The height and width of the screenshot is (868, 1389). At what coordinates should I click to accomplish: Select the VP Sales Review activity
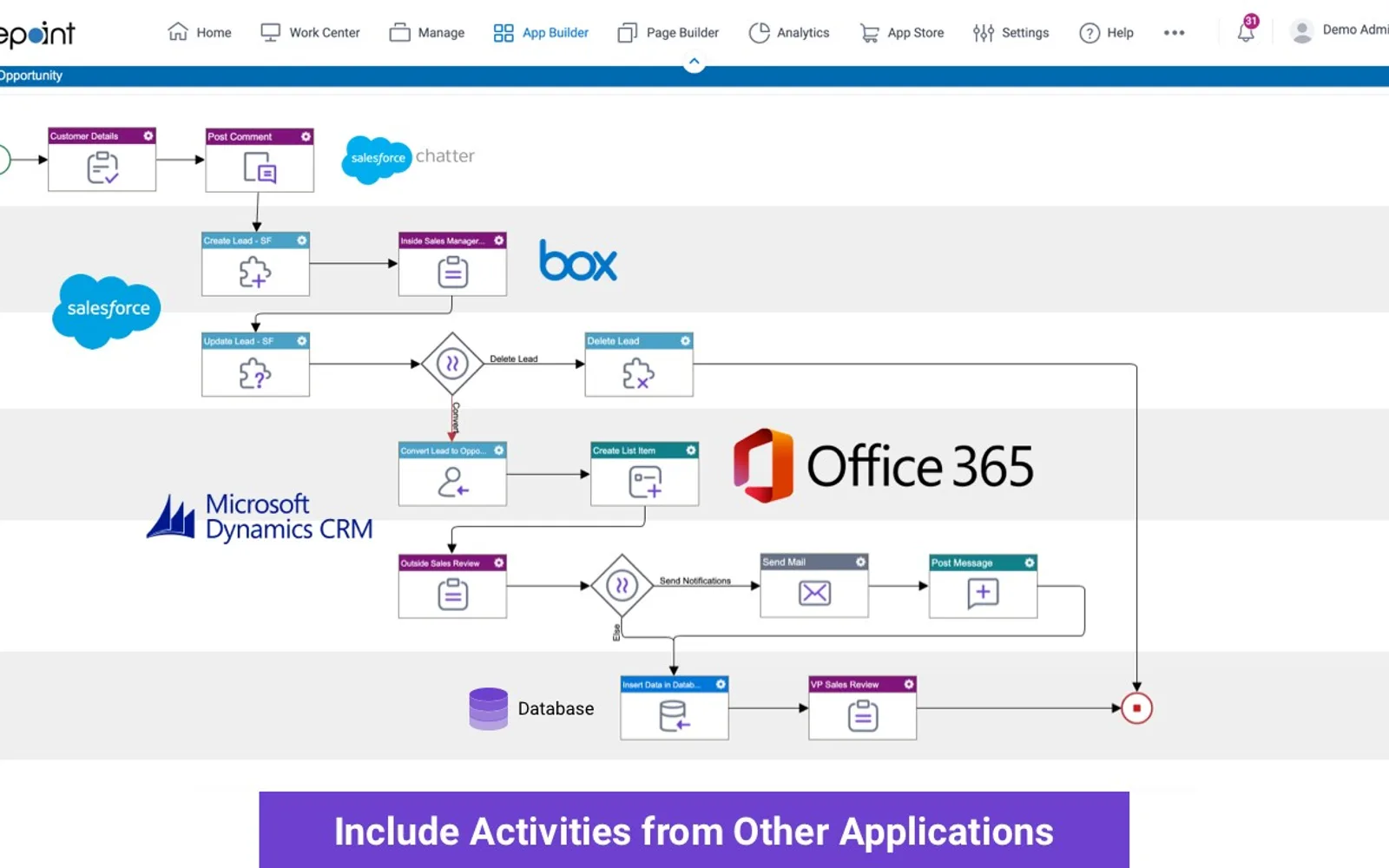(862, 708)
